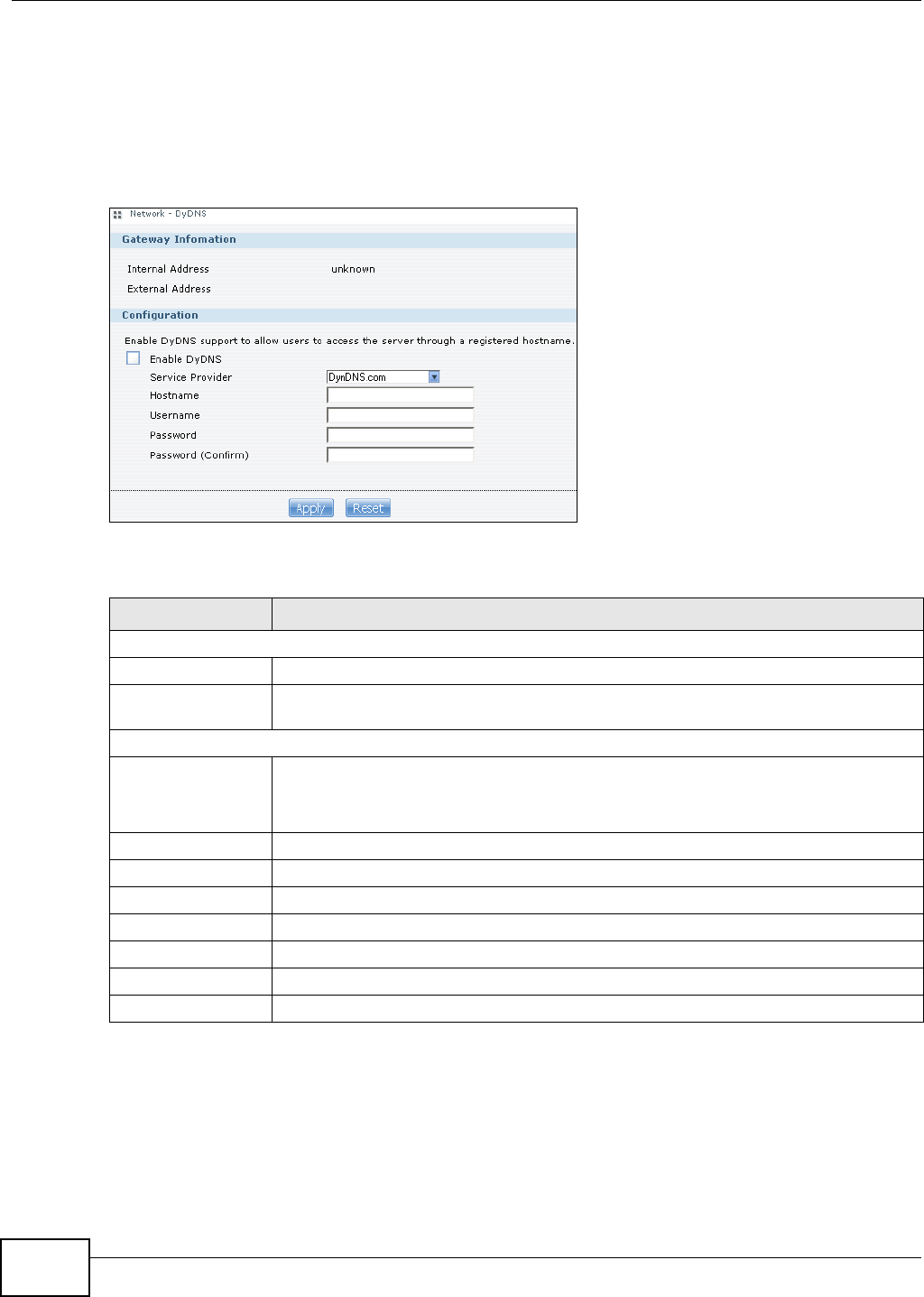Click the External Address label
The height and width of the screenshot is (1297, 924).
(169, 289)
